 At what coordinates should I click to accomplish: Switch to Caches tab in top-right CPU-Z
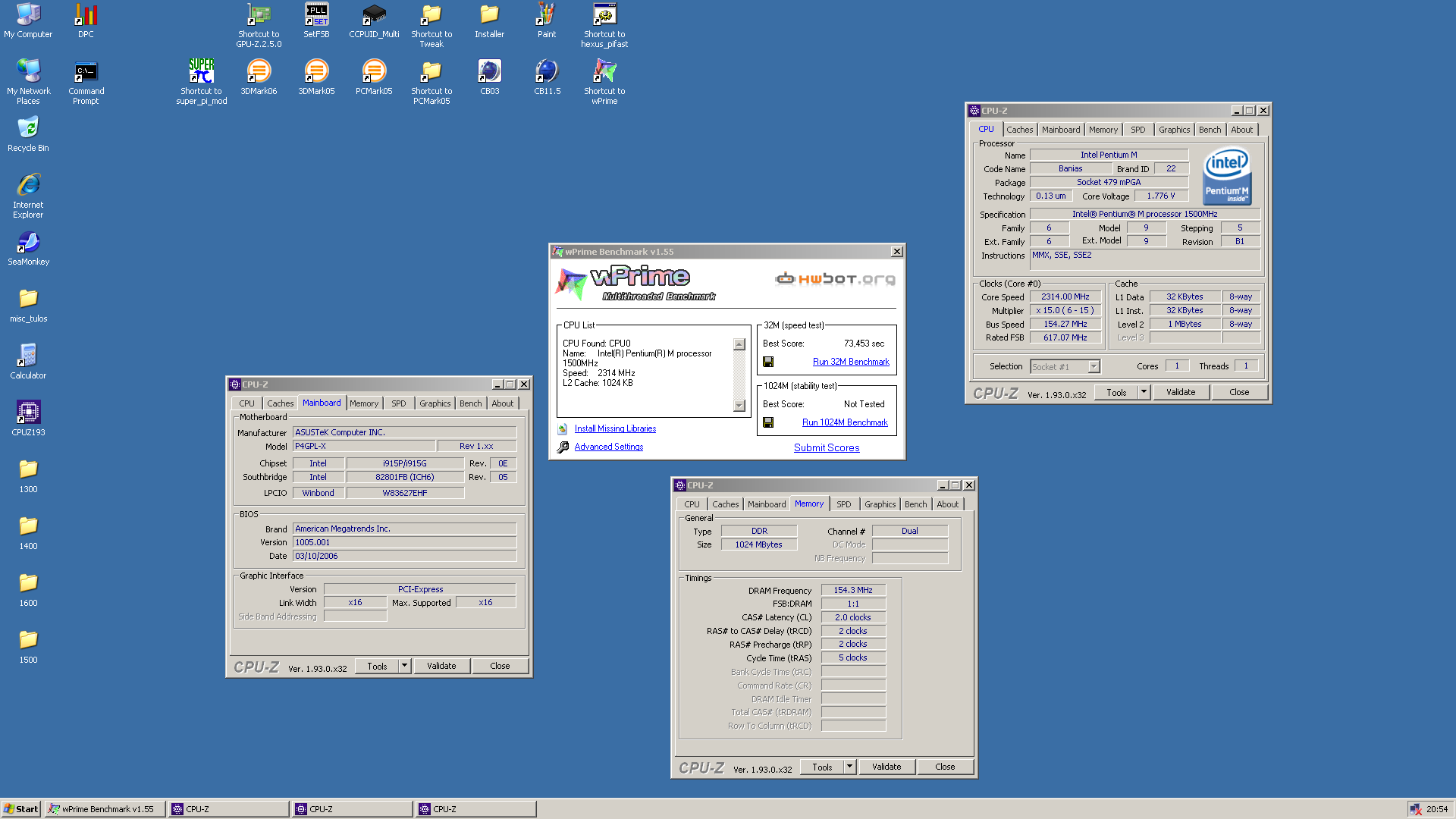(x=1019, y=130)
